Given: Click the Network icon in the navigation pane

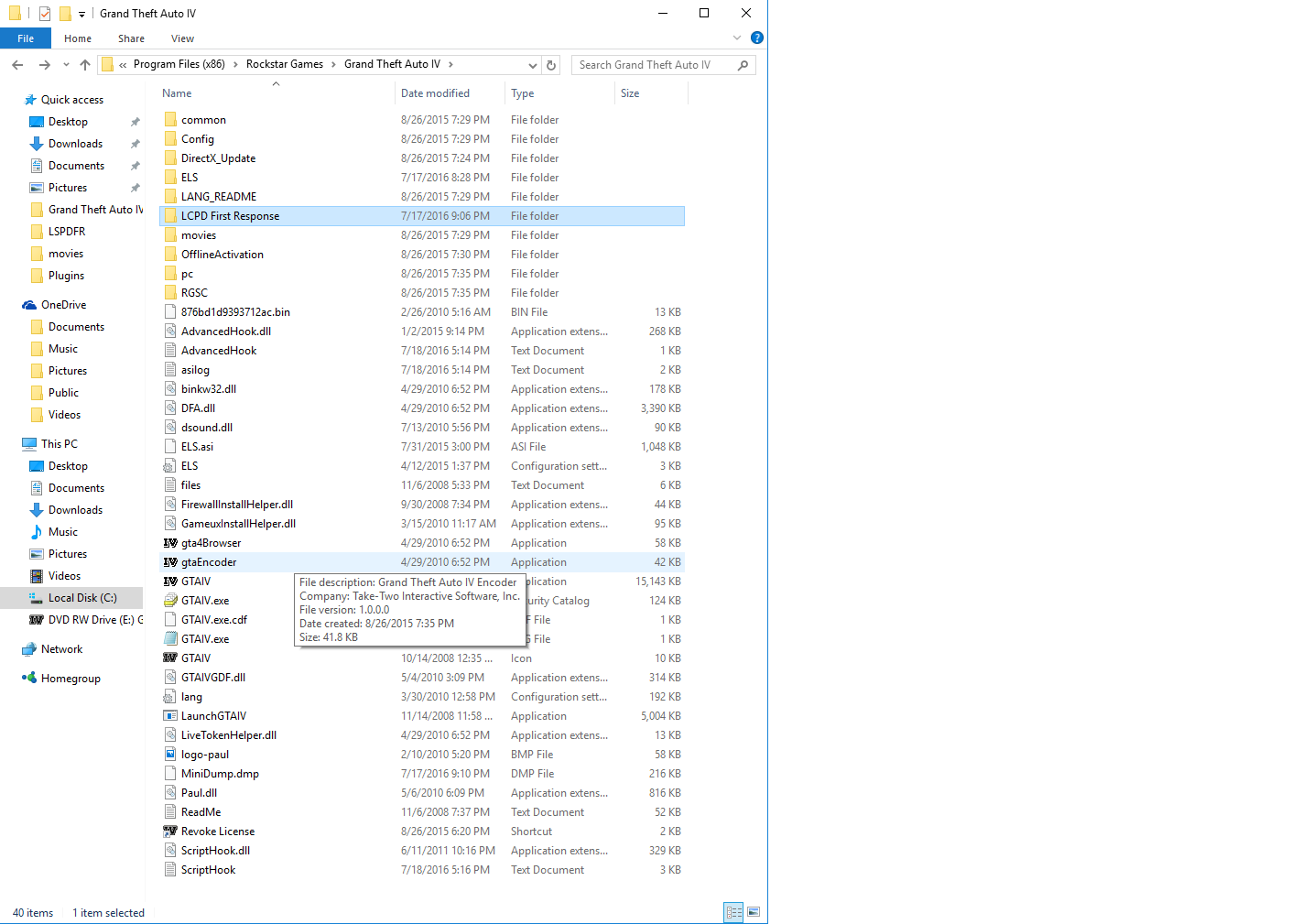Looking at the screenshot, I should coord(29,649).
